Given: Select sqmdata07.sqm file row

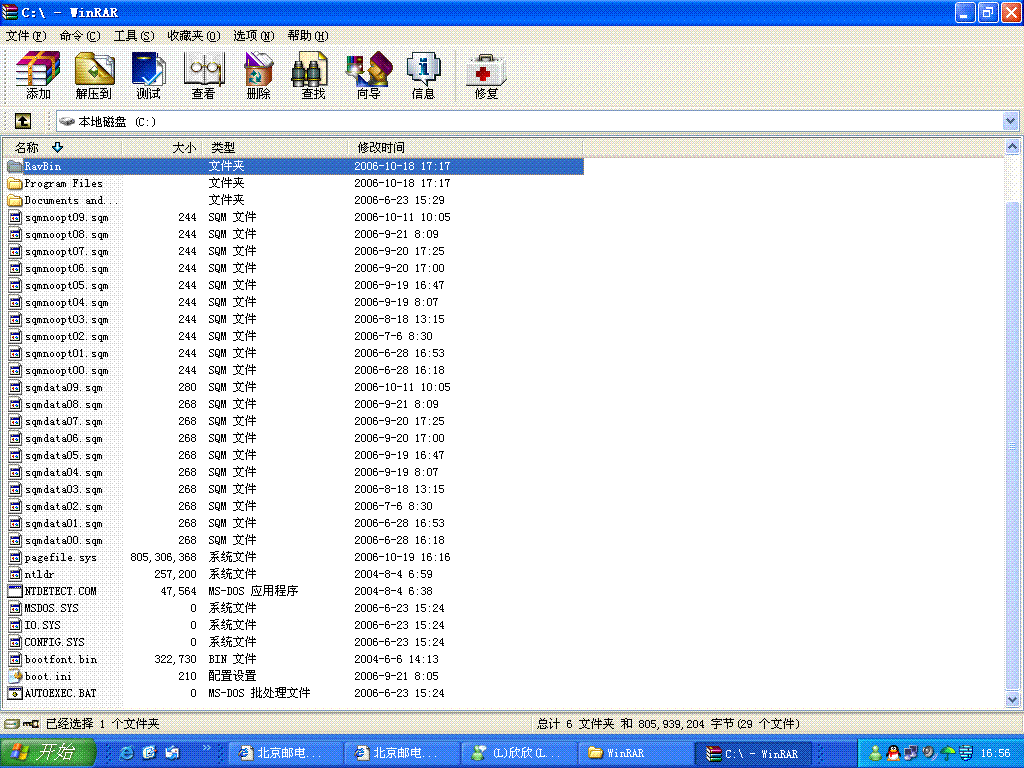Looking at the screenshot, I should (293, 421).
